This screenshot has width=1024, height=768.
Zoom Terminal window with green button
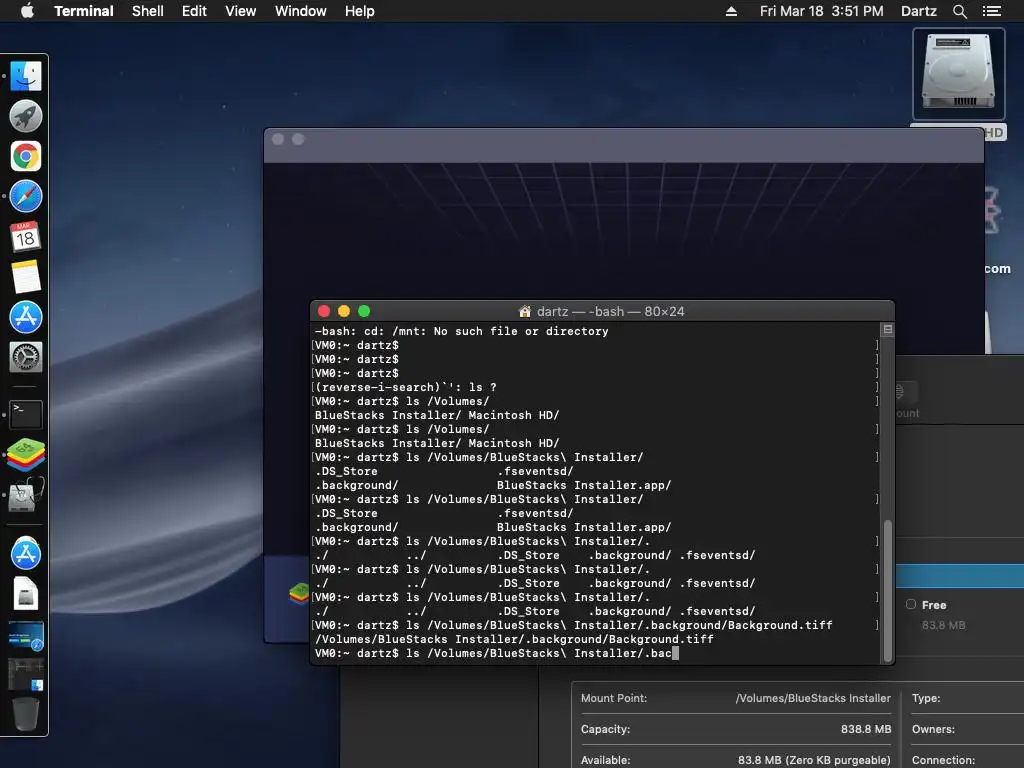pos(364,312)
